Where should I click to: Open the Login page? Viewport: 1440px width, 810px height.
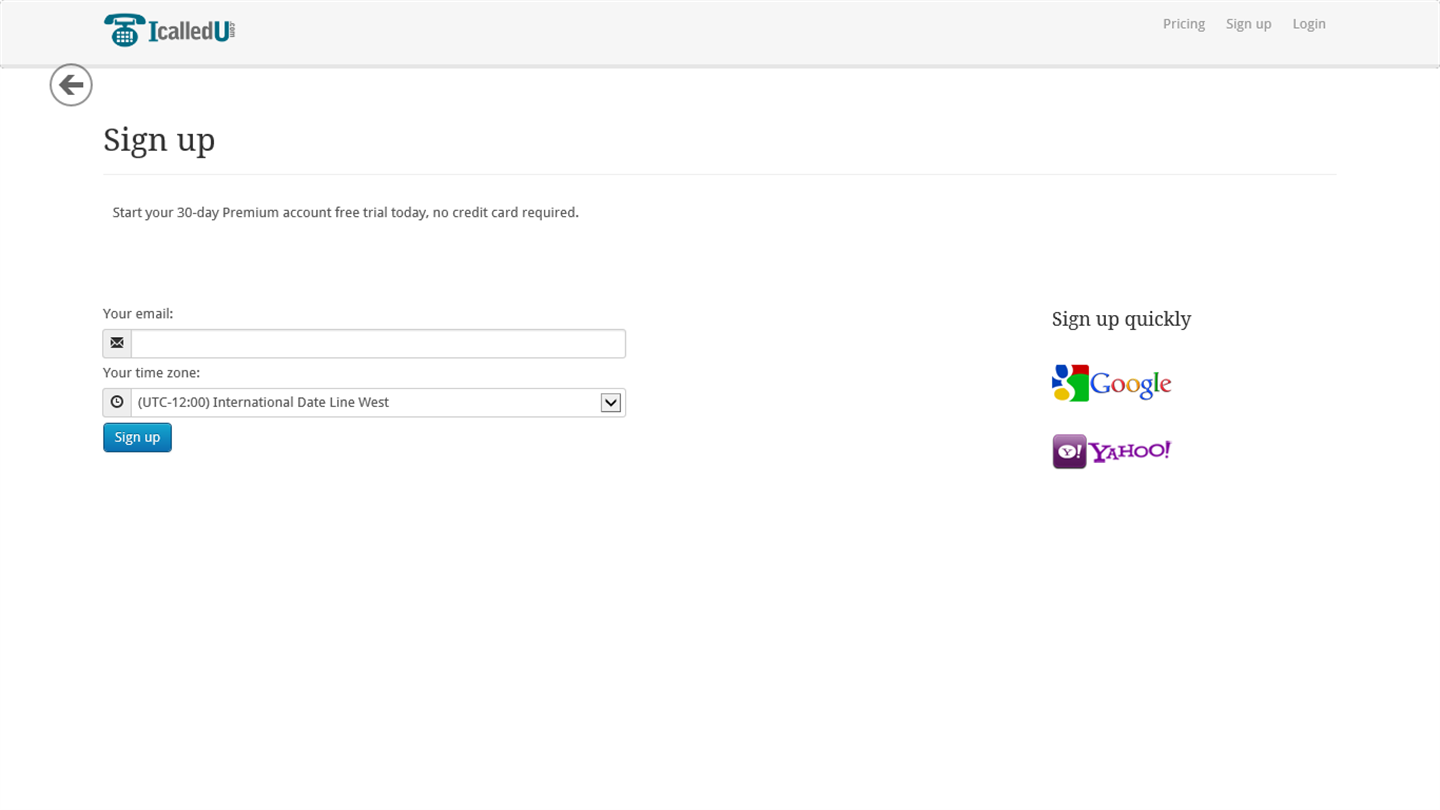1308,24
